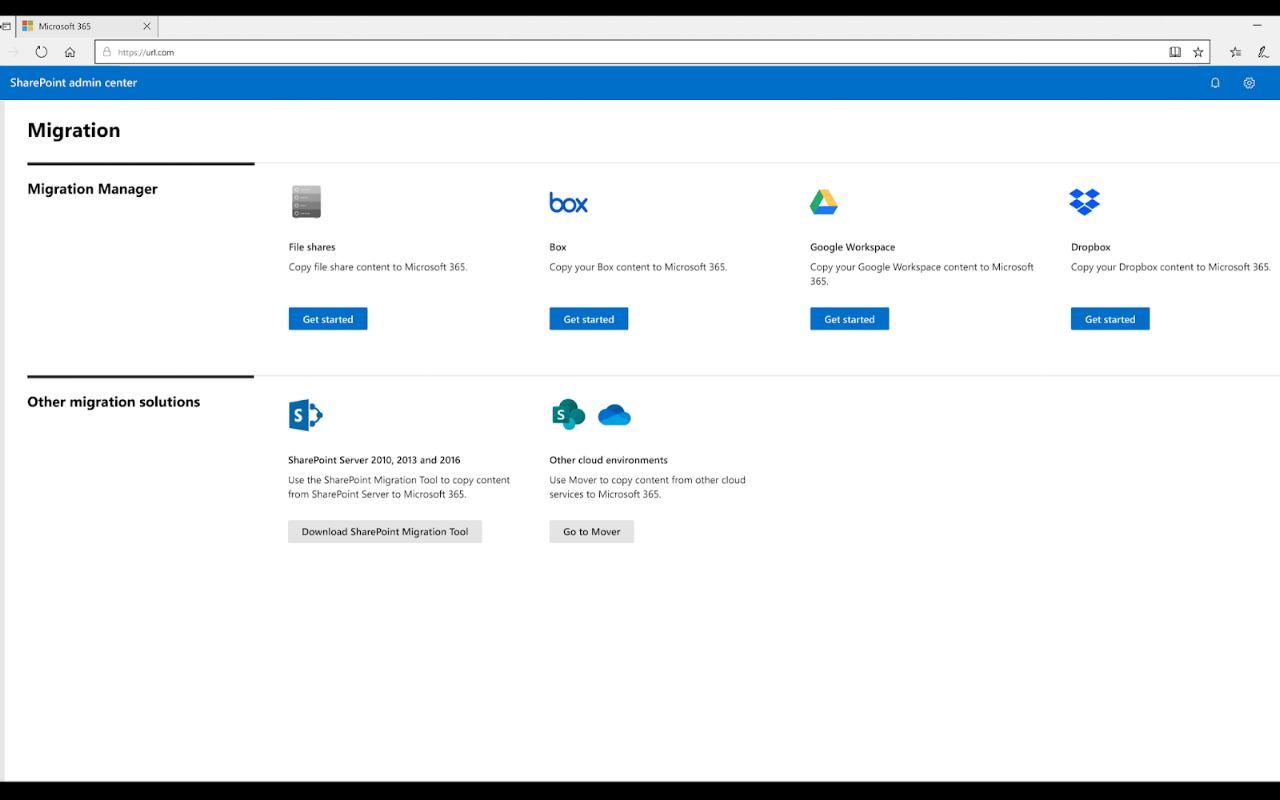The image size is (1280, 800).
Task: Click the Dropbox logo icon
Action: pos(1084,202)
